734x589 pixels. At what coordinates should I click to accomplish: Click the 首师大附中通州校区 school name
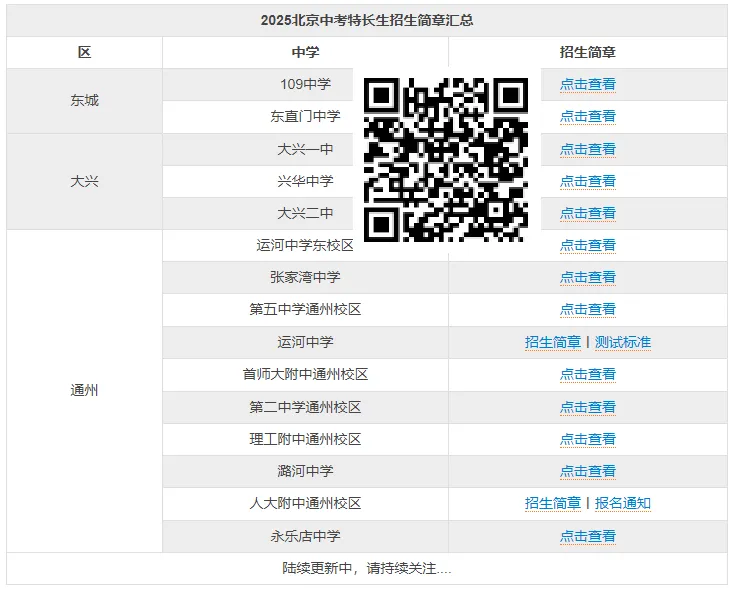tap(305, 375)
